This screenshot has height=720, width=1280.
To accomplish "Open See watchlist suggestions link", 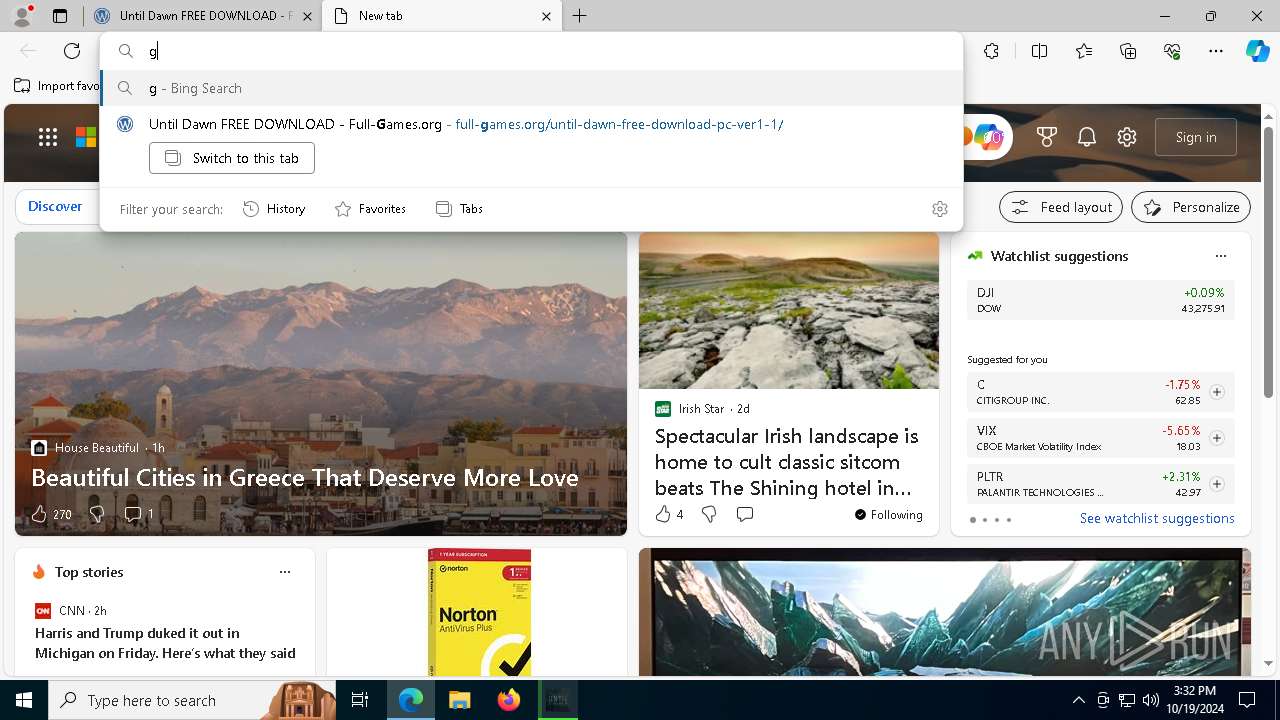I will (x=1157, y=518).
